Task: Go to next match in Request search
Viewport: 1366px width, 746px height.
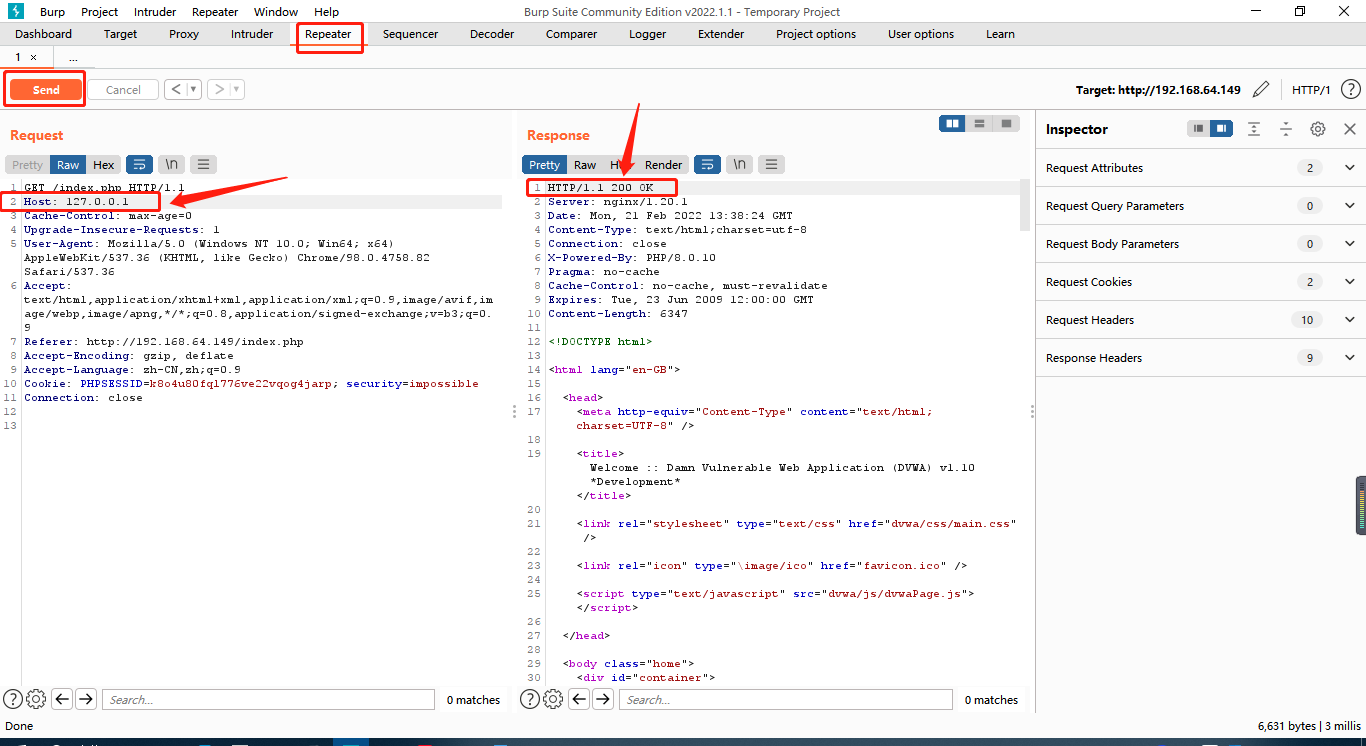Action: 86,699
